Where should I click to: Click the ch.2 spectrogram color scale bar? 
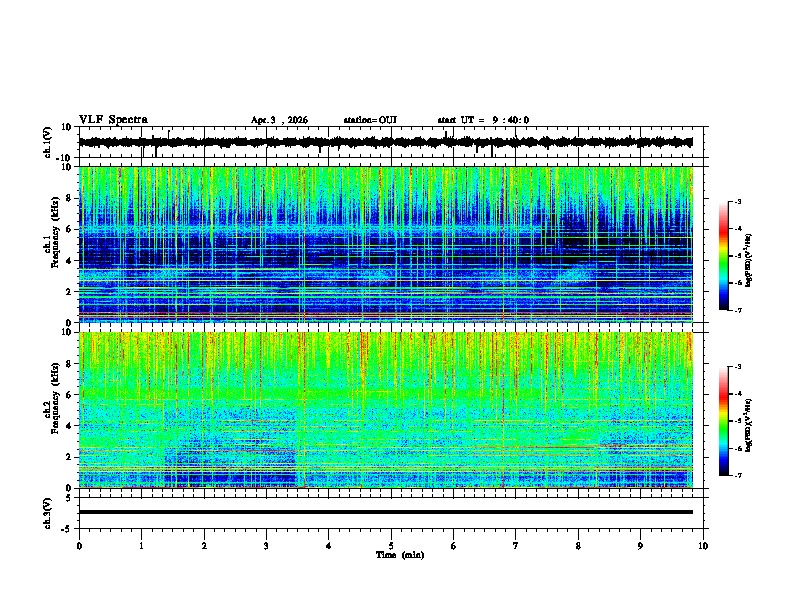coord(724,421)
